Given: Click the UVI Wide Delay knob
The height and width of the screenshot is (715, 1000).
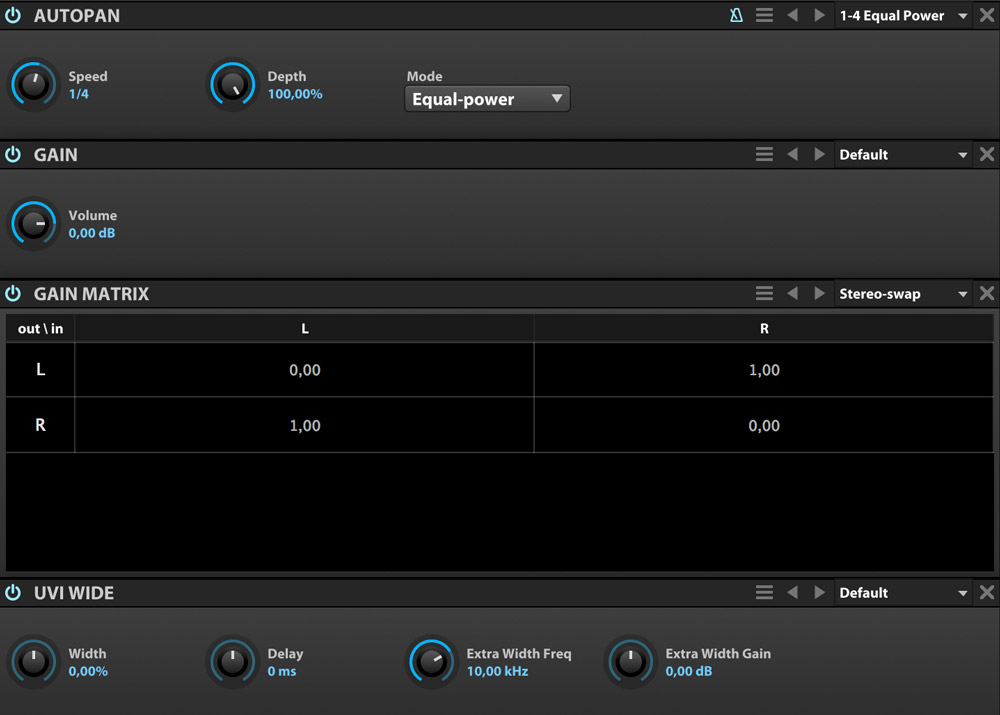Looking at the screenshot, I should click(x=233, y=661).
